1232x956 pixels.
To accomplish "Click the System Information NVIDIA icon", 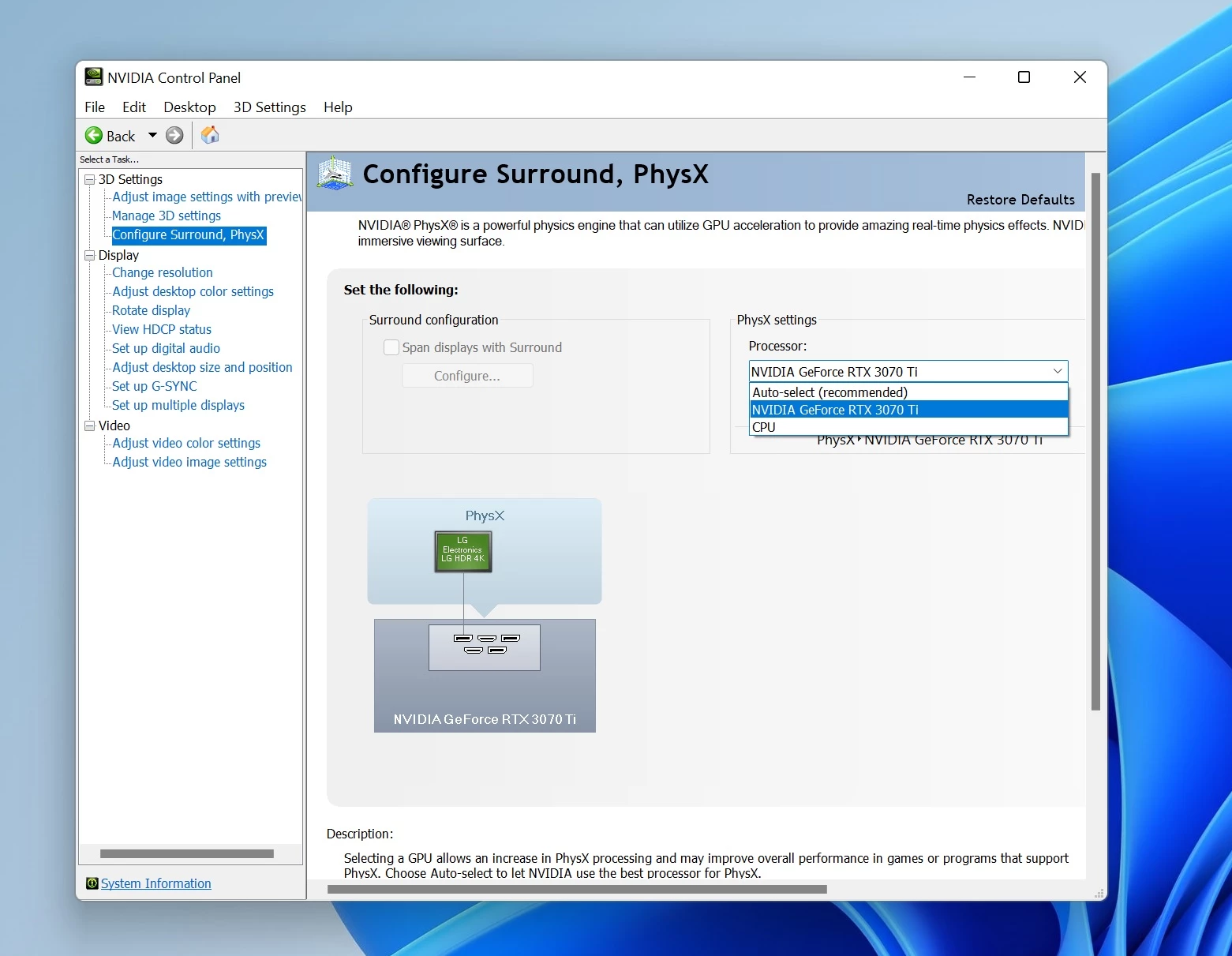I will (x=92, y=883).
